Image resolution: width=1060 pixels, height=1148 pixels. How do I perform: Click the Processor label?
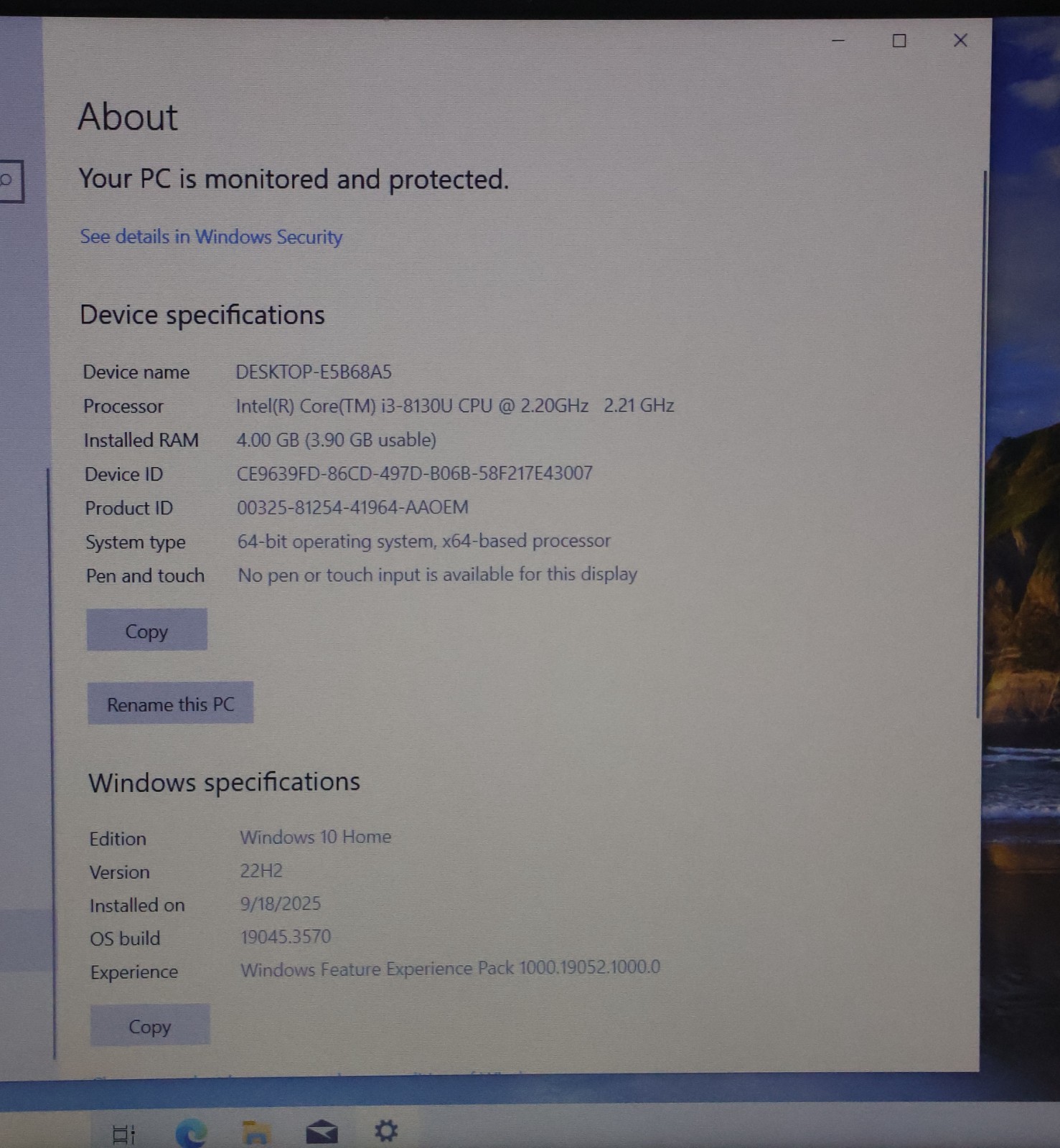point(123,407)
